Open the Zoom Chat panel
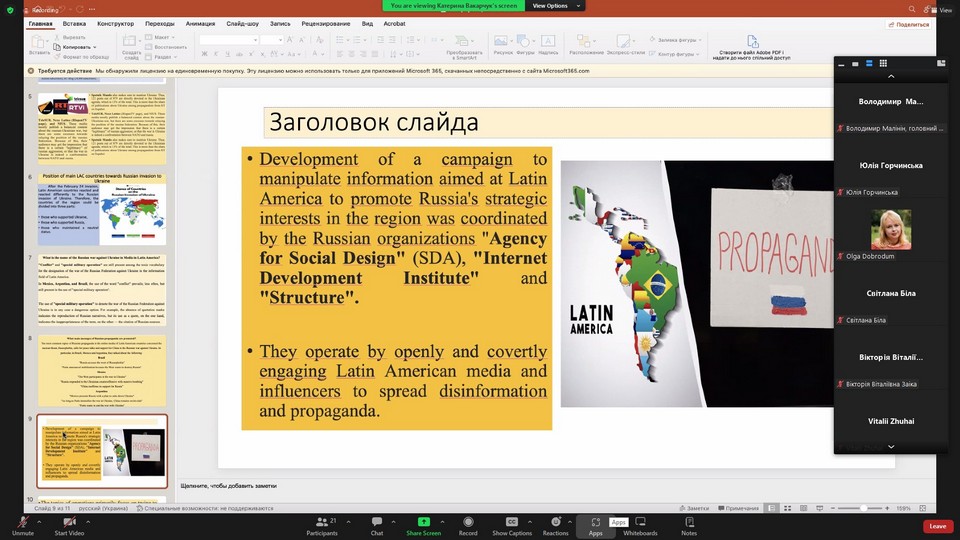Screen dimensions: 960x540 (377, 522)
